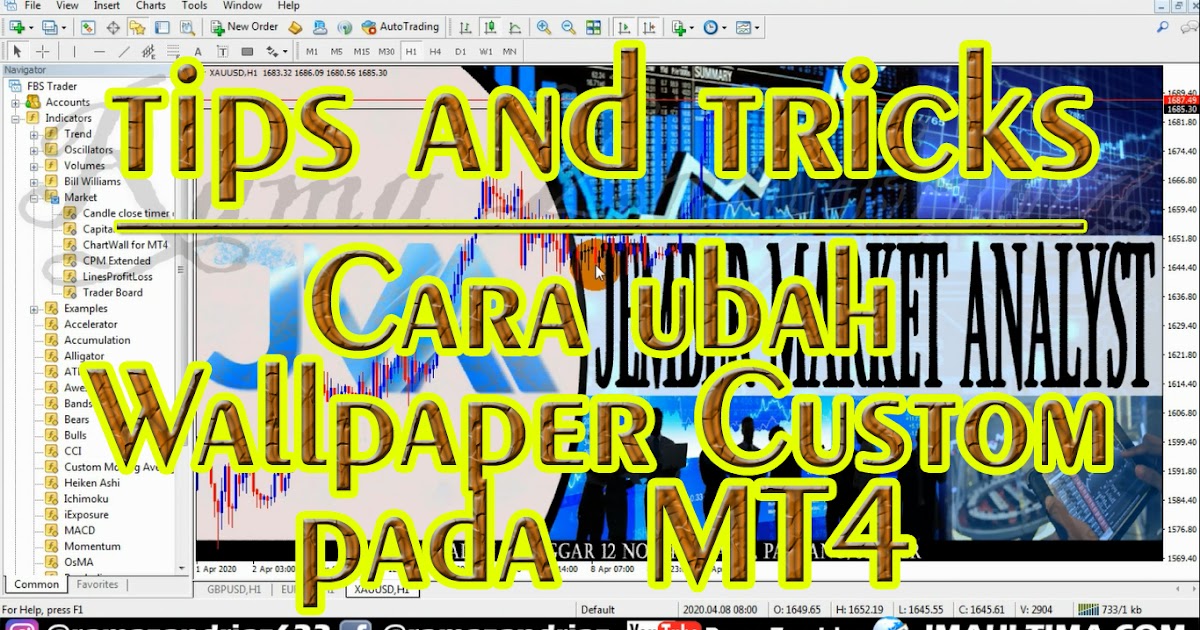Switch to the Favorites navigator tab

coord(97,585)
